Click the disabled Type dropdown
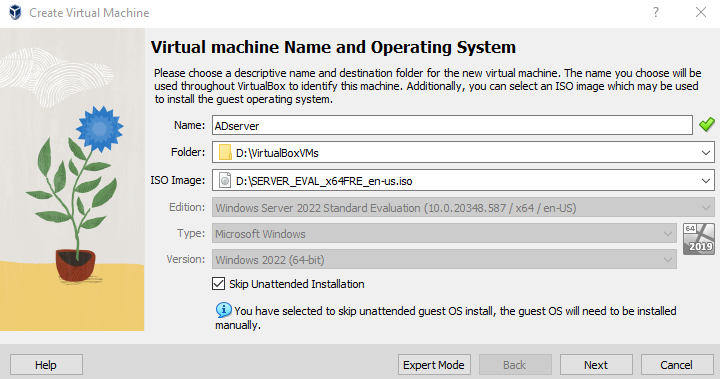 (x=444, y=233)
